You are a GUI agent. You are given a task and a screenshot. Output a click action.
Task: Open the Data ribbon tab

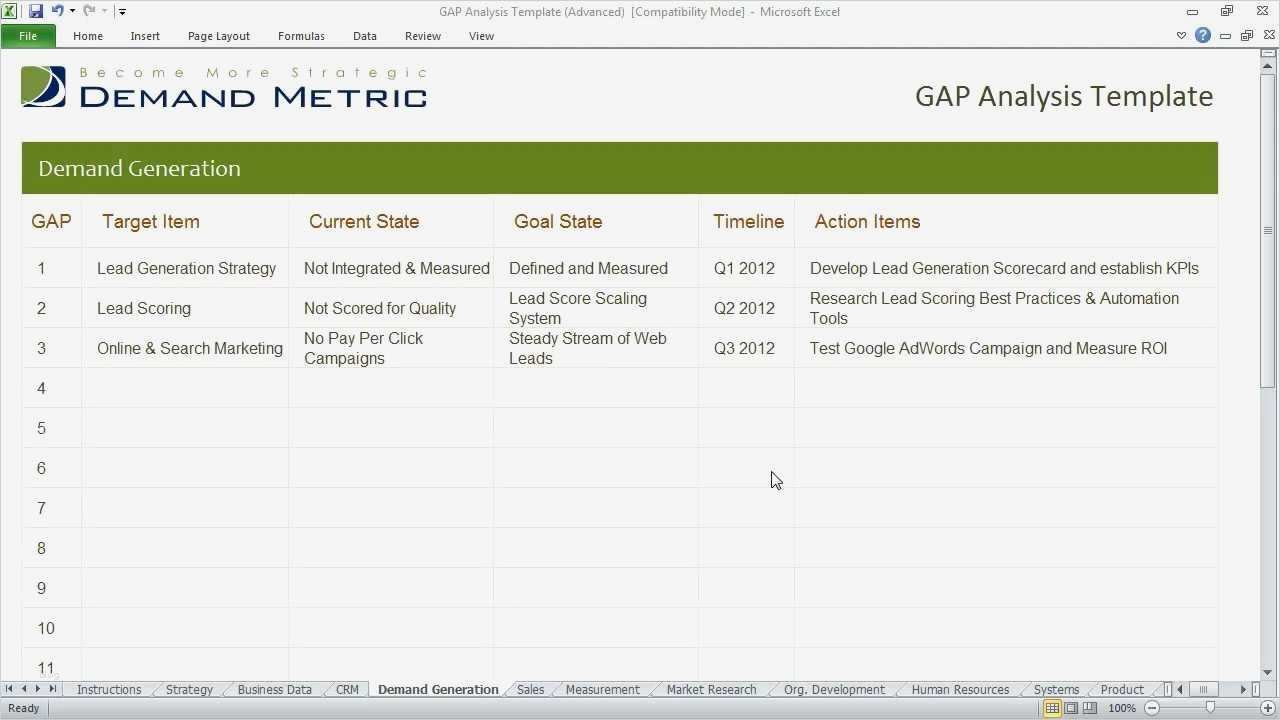[x=365, y=36]
